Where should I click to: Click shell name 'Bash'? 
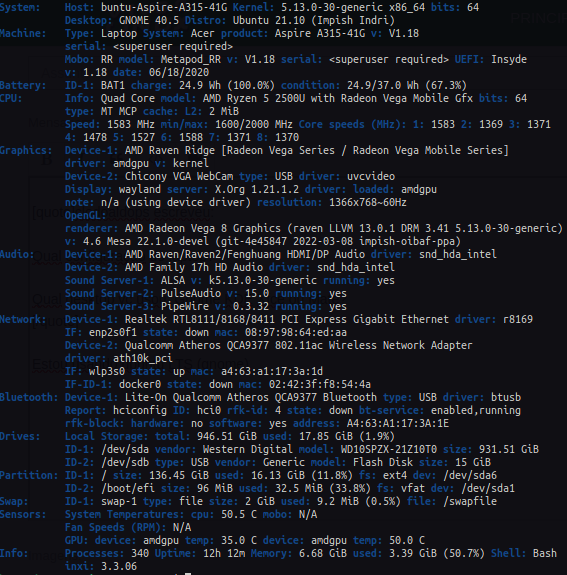(545, 554)
